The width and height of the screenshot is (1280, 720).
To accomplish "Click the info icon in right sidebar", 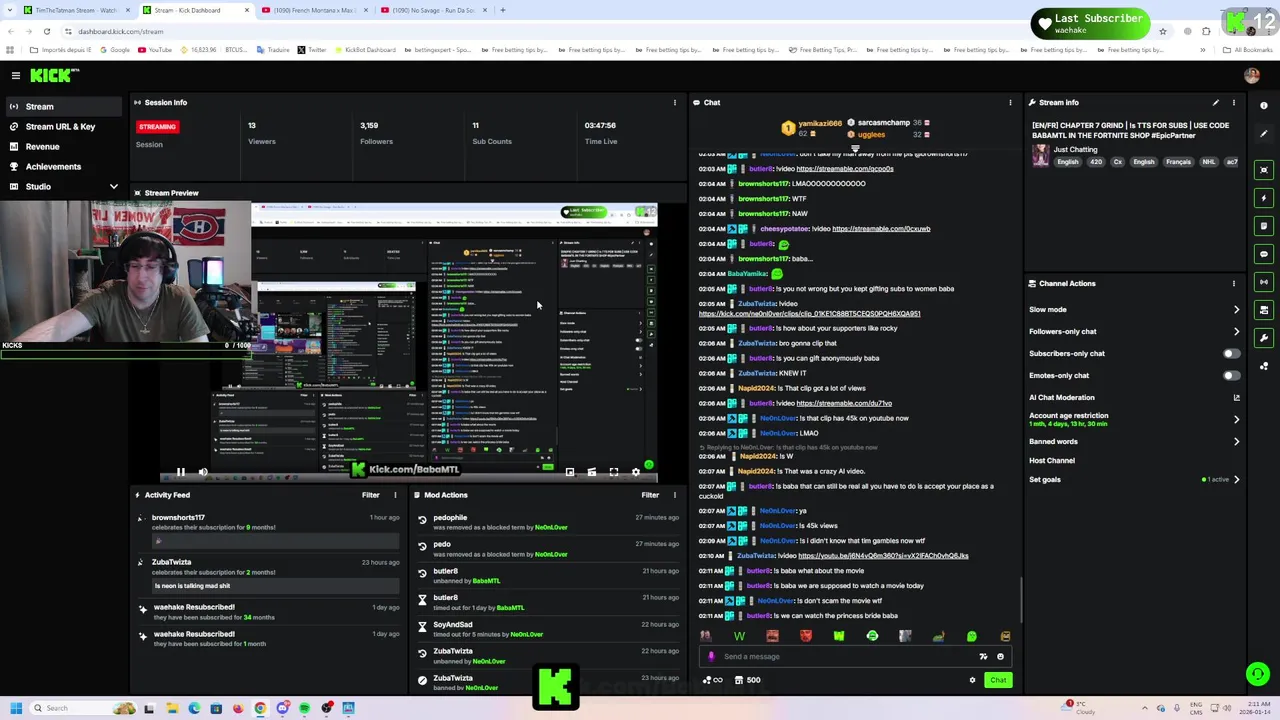I will (1264, 106).
